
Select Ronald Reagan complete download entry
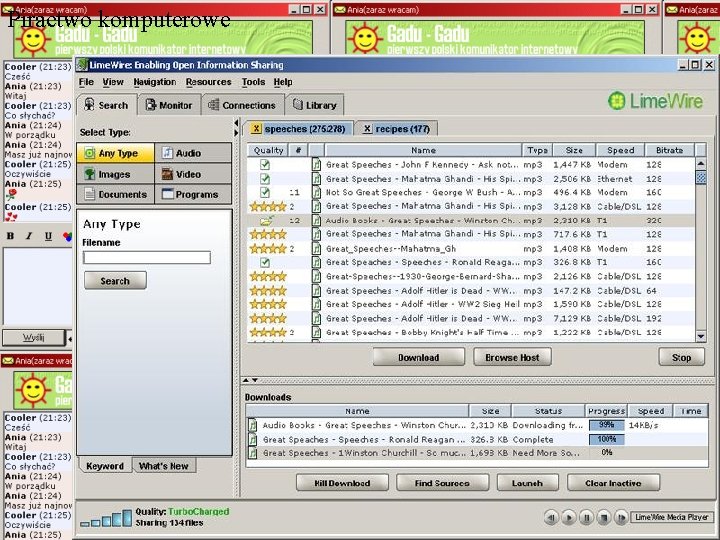point(477,439)
